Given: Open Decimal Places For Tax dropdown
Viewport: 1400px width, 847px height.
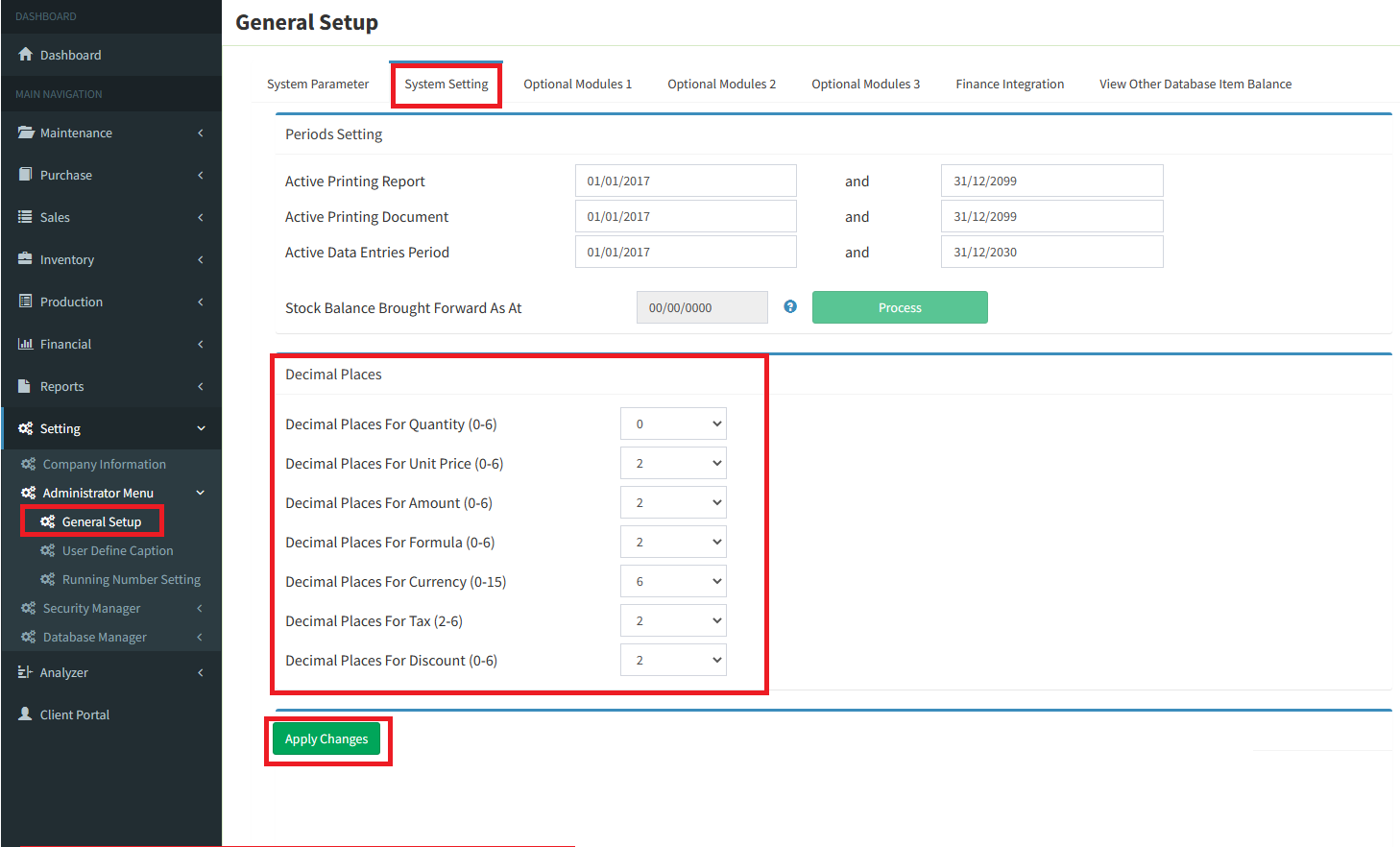Looking at the screenshot, I should point(673,620).
